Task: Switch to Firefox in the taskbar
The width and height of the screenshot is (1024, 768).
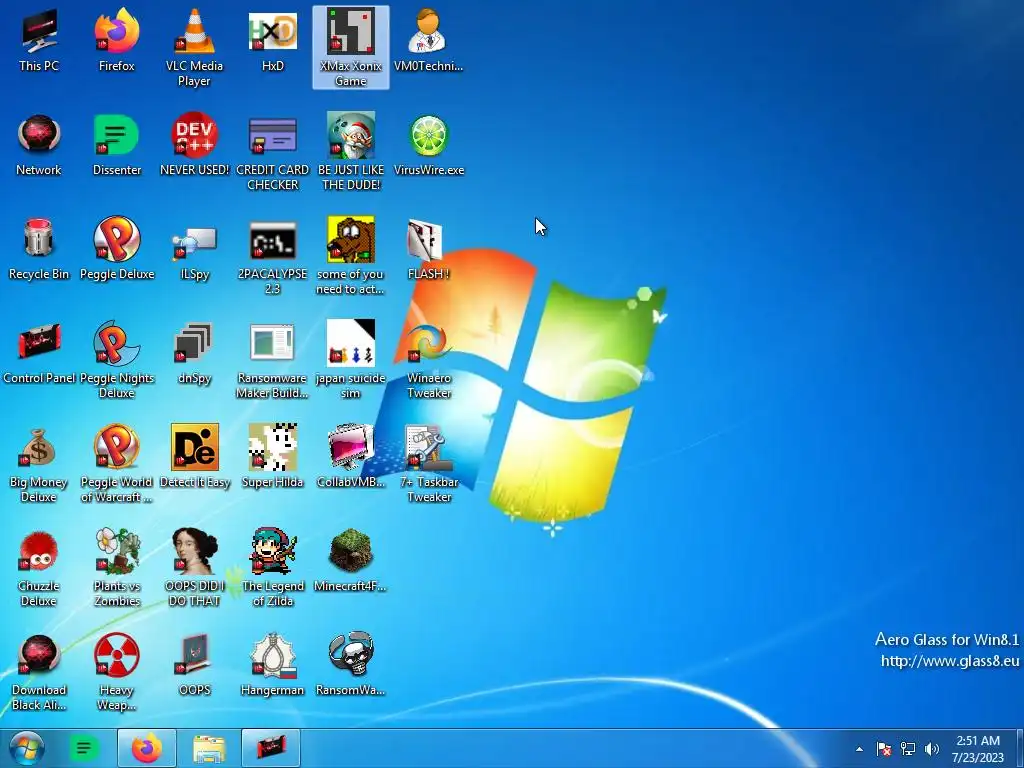Action: pos(147,748)
